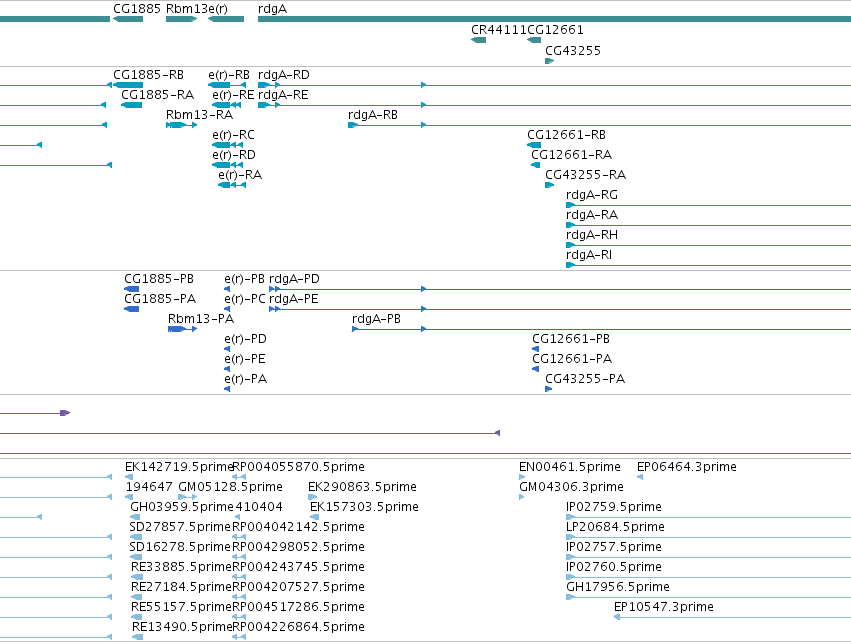The height and width of the screenshot is (642, 851).
Task: Select the rdgA gene label
Action: tap(272, 9)
